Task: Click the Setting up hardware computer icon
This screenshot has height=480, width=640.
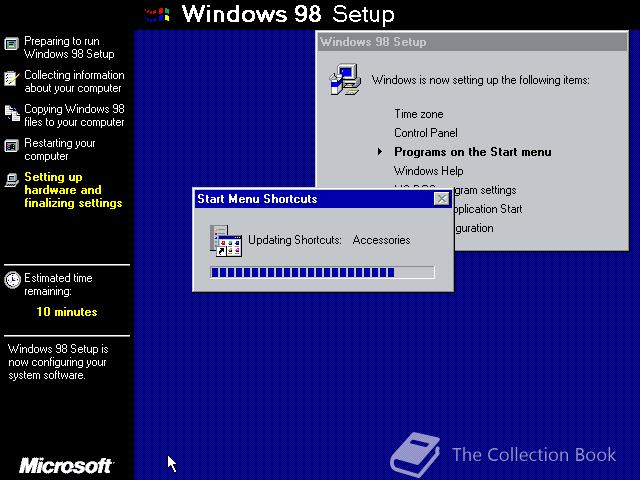Action: click(12, 180)
